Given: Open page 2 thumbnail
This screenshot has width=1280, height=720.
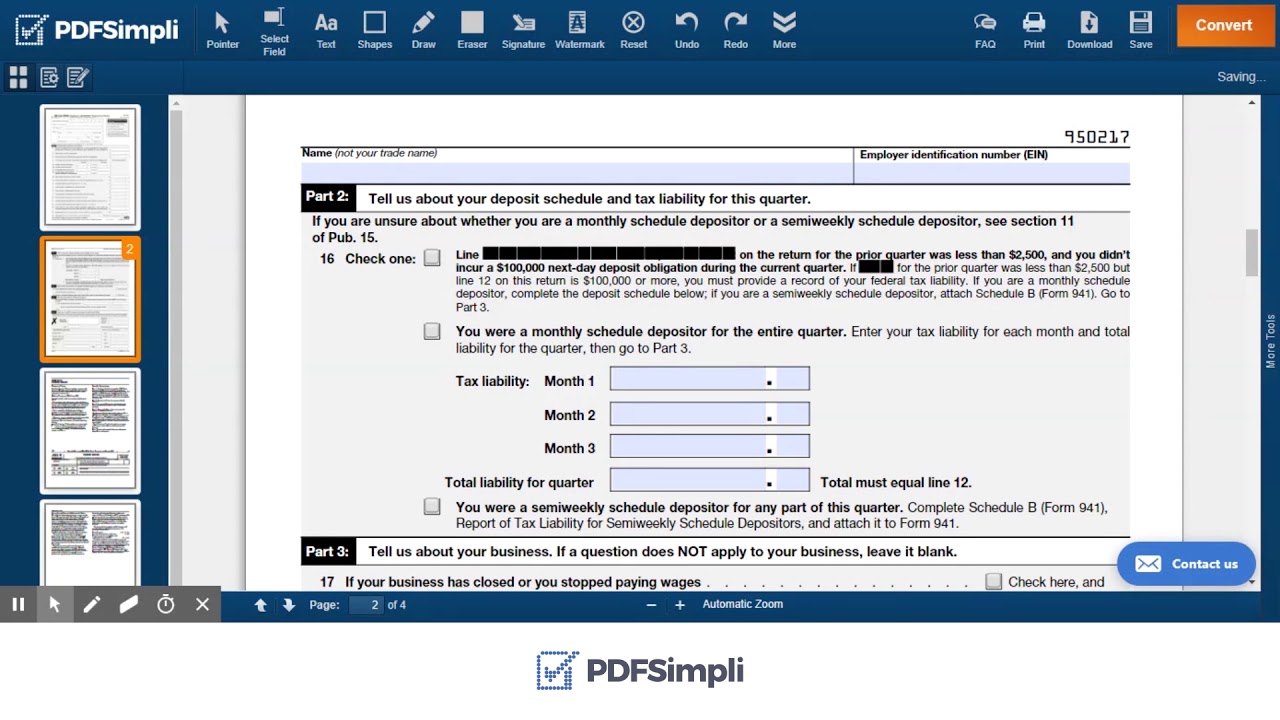Looking at the screenshot, I should [90, 299].
